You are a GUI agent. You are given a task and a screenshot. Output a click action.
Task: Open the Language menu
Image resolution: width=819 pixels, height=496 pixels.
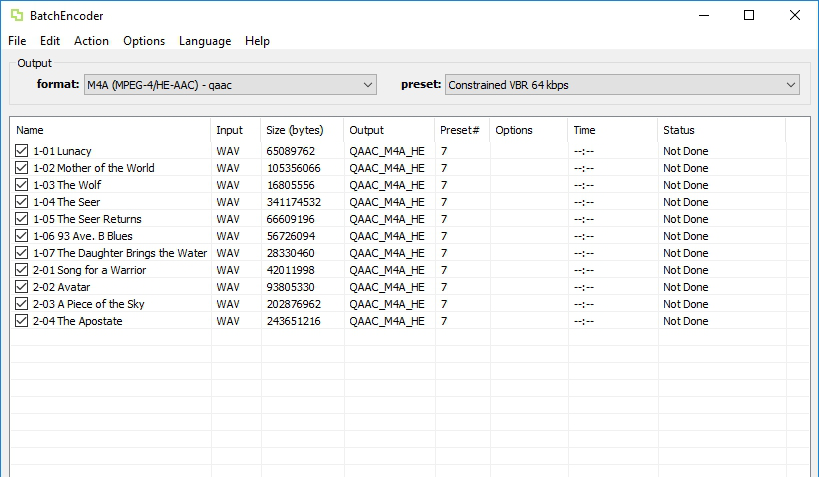click(x=205, y=41)
